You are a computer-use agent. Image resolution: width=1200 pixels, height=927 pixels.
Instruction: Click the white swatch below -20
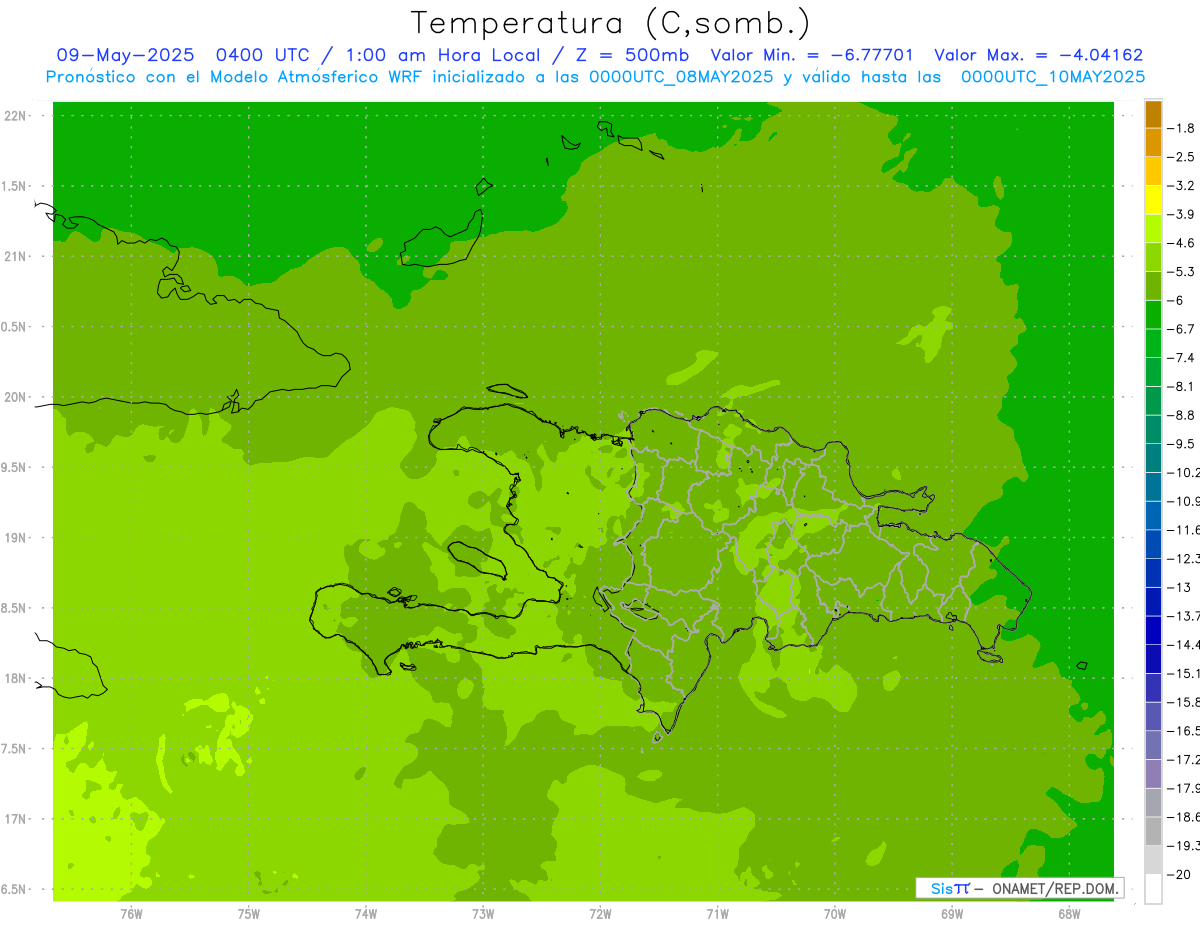pyautogui.click(x=1153, y=888)
